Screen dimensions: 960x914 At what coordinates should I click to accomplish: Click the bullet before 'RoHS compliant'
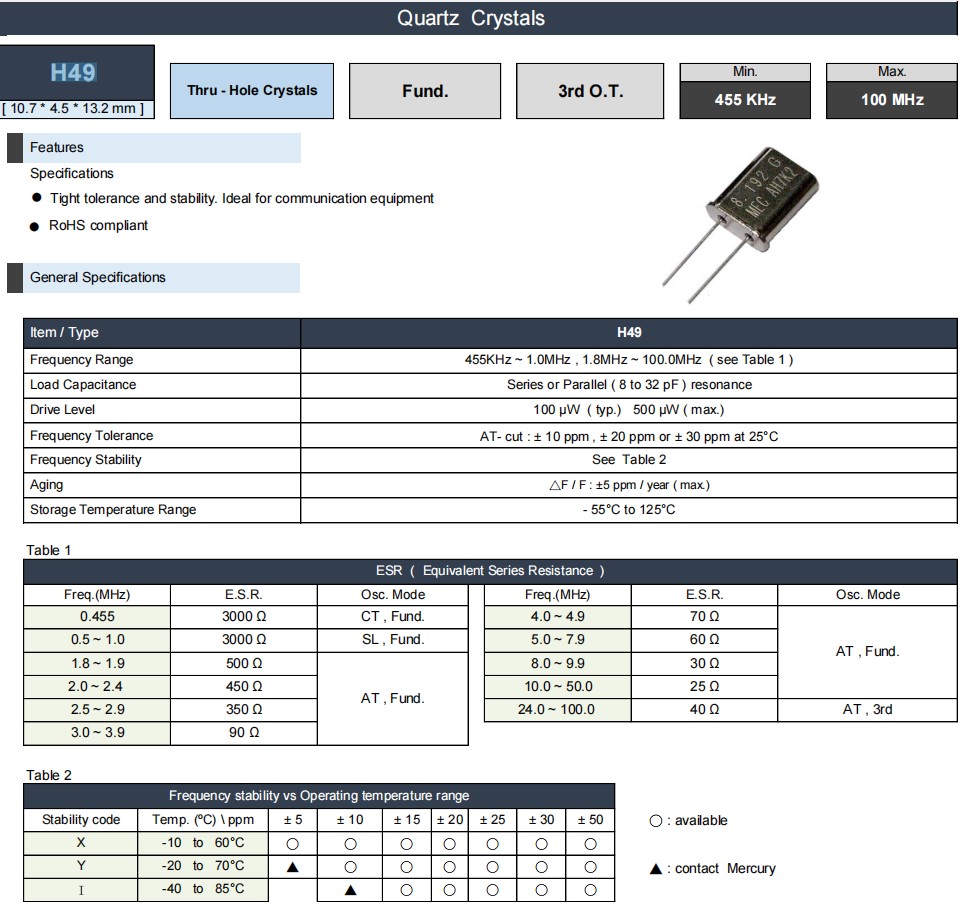tap(37, 226)
